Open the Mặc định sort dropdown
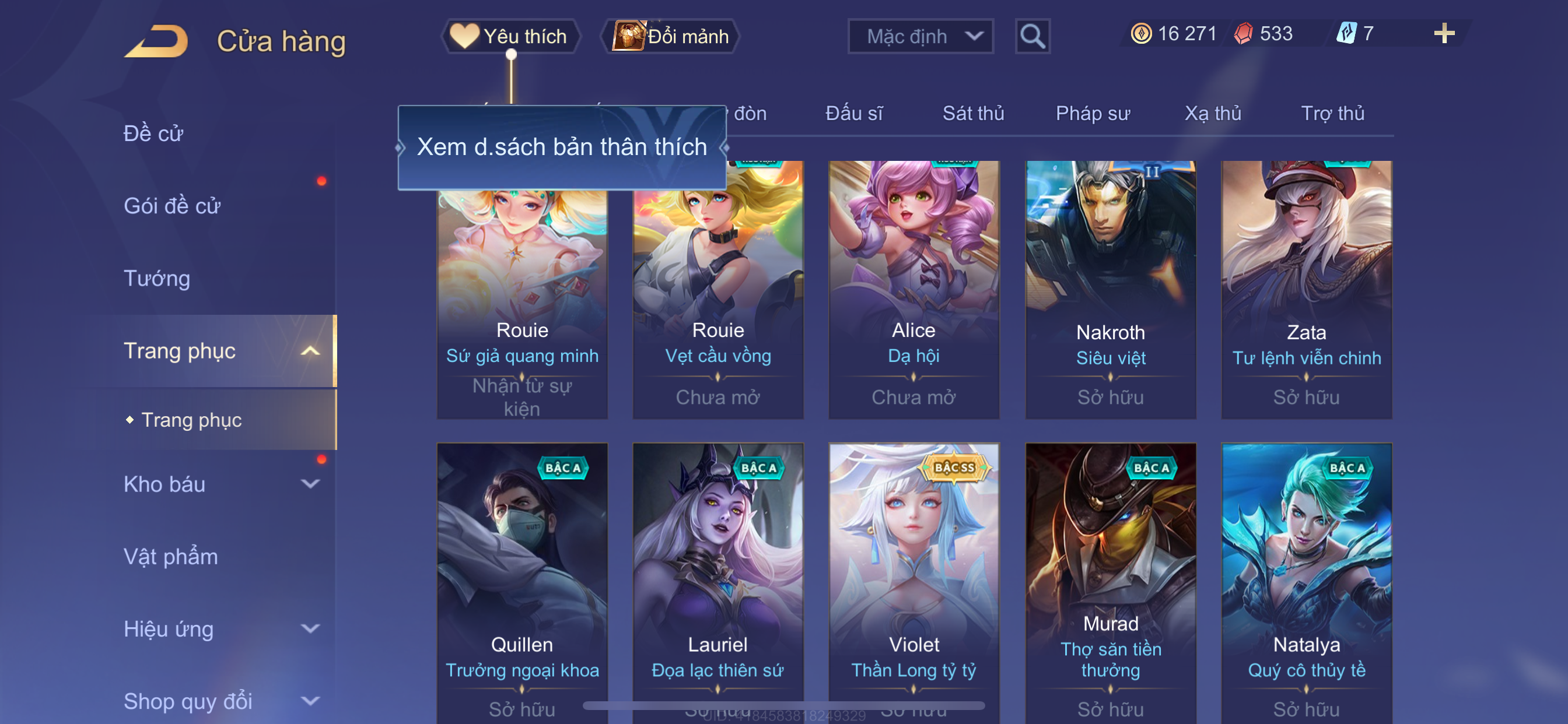This screenshot has height=724, width=1568. [x=921, y=37]
